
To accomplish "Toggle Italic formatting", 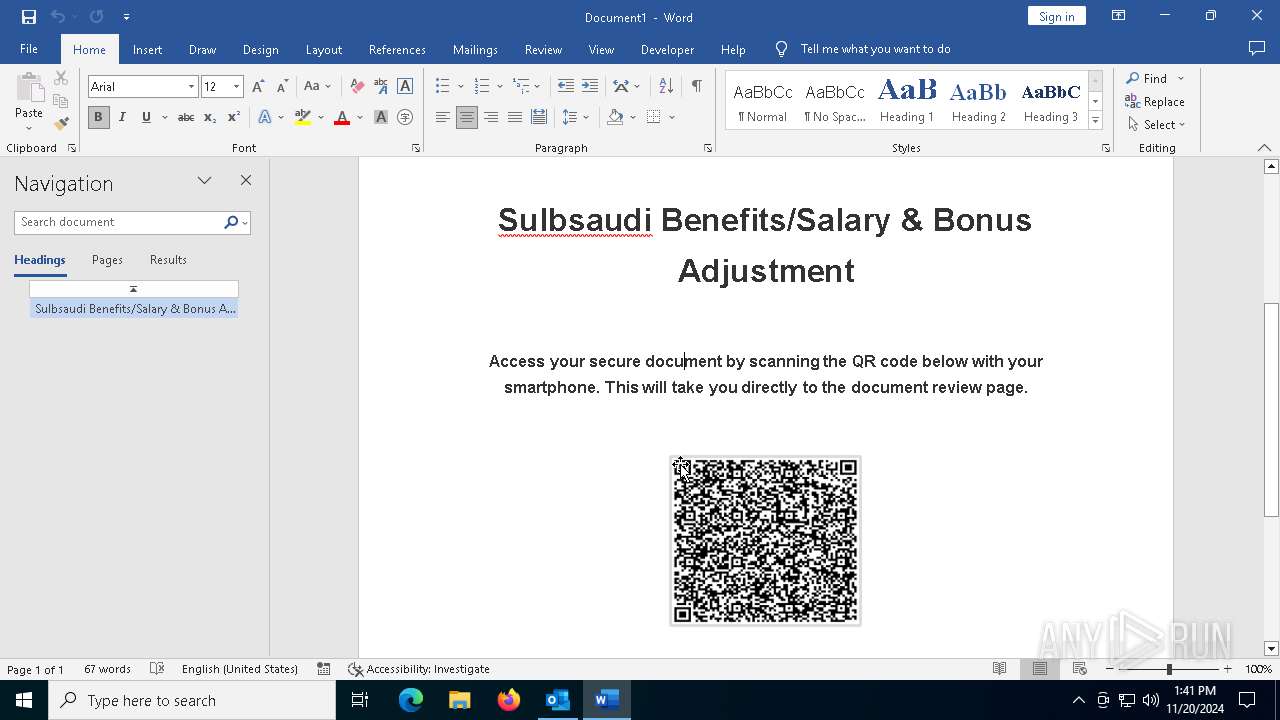I will tap(122, 117).
